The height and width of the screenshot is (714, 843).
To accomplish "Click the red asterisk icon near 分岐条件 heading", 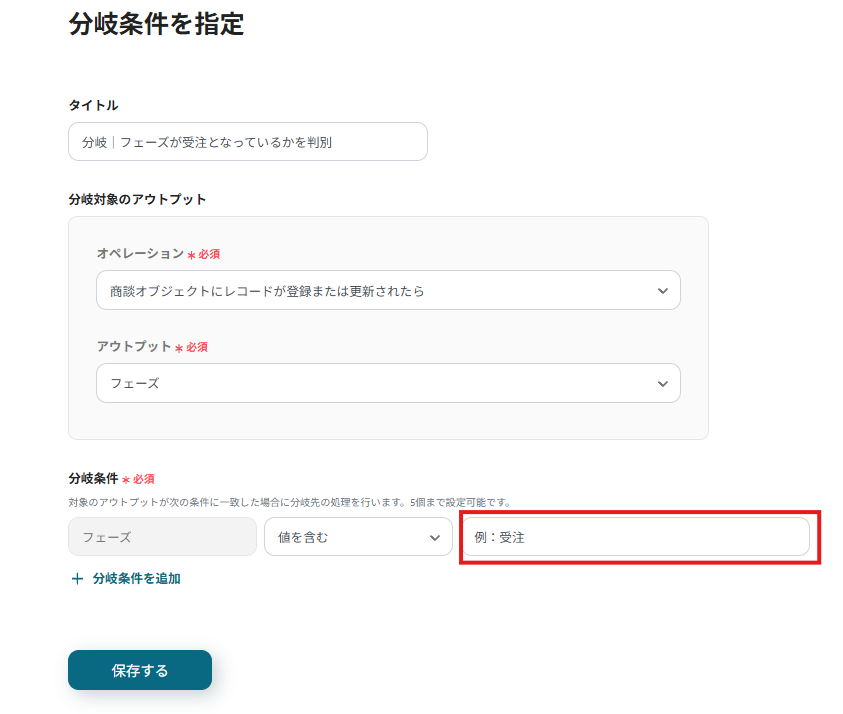I will (128, 479).
